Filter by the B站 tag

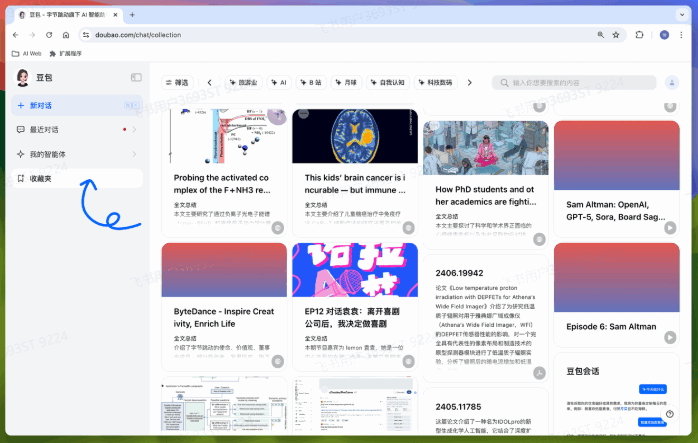[311, 82]
